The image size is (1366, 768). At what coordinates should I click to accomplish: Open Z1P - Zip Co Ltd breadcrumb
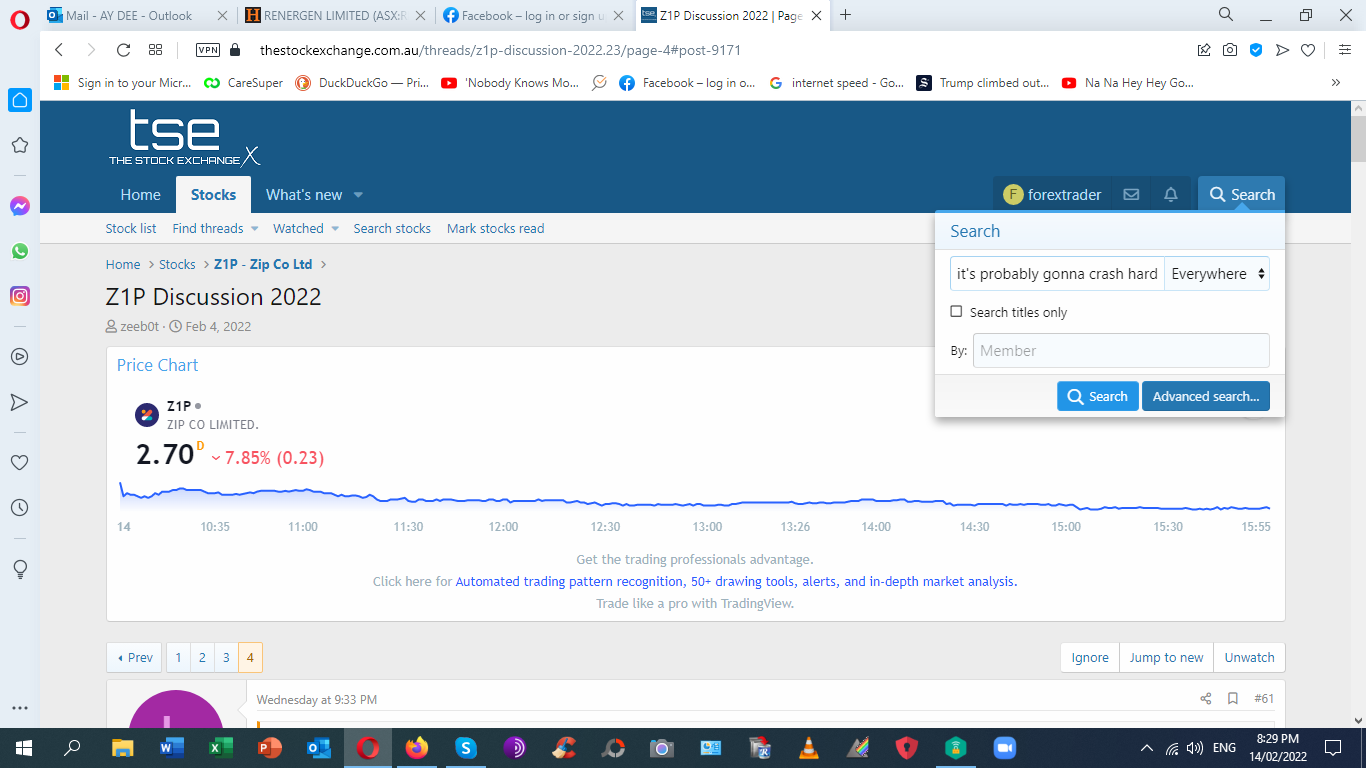263,265
